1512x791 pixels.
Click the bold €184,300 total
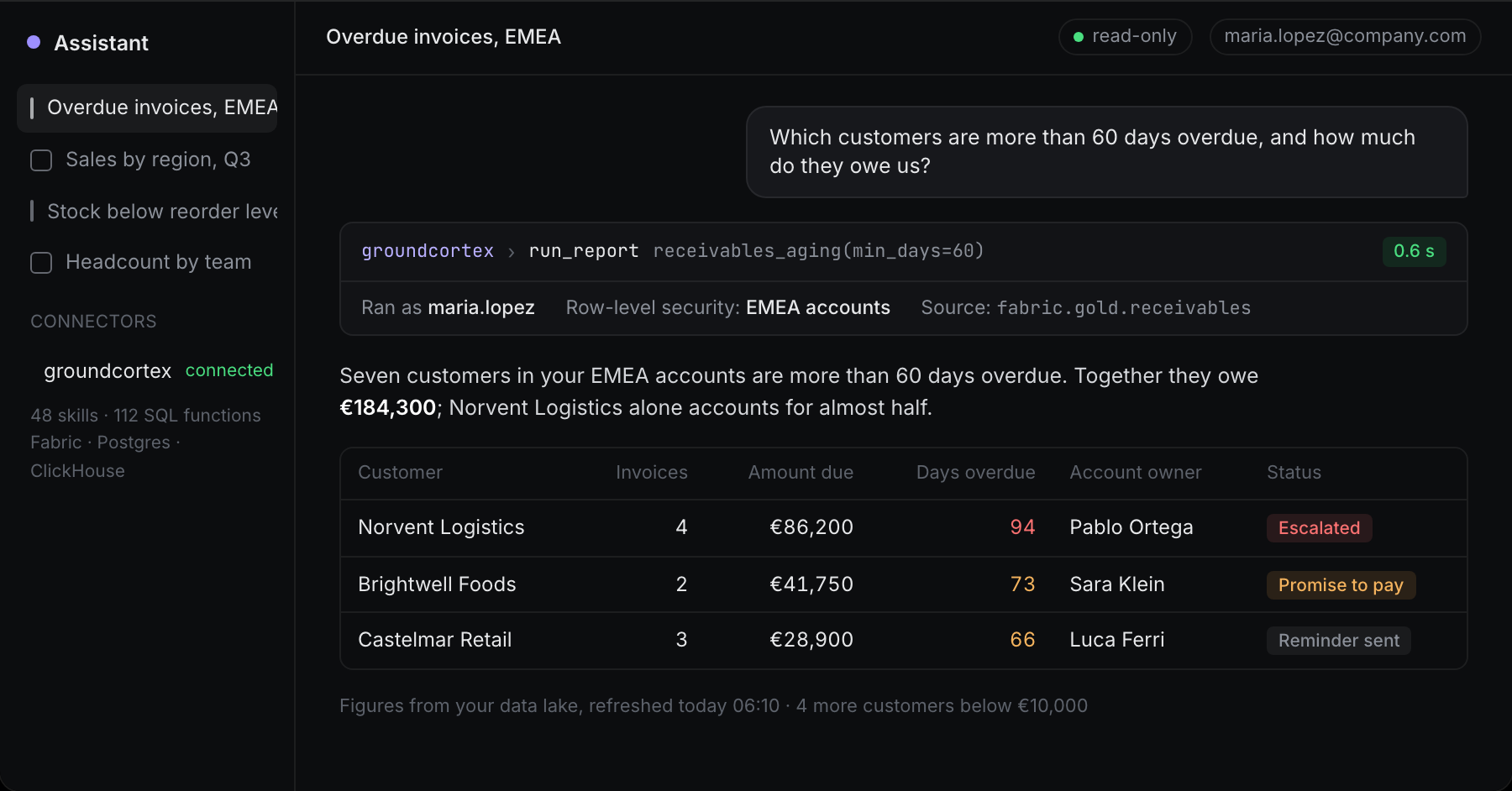pyautogui.click(x=387, y=408)
